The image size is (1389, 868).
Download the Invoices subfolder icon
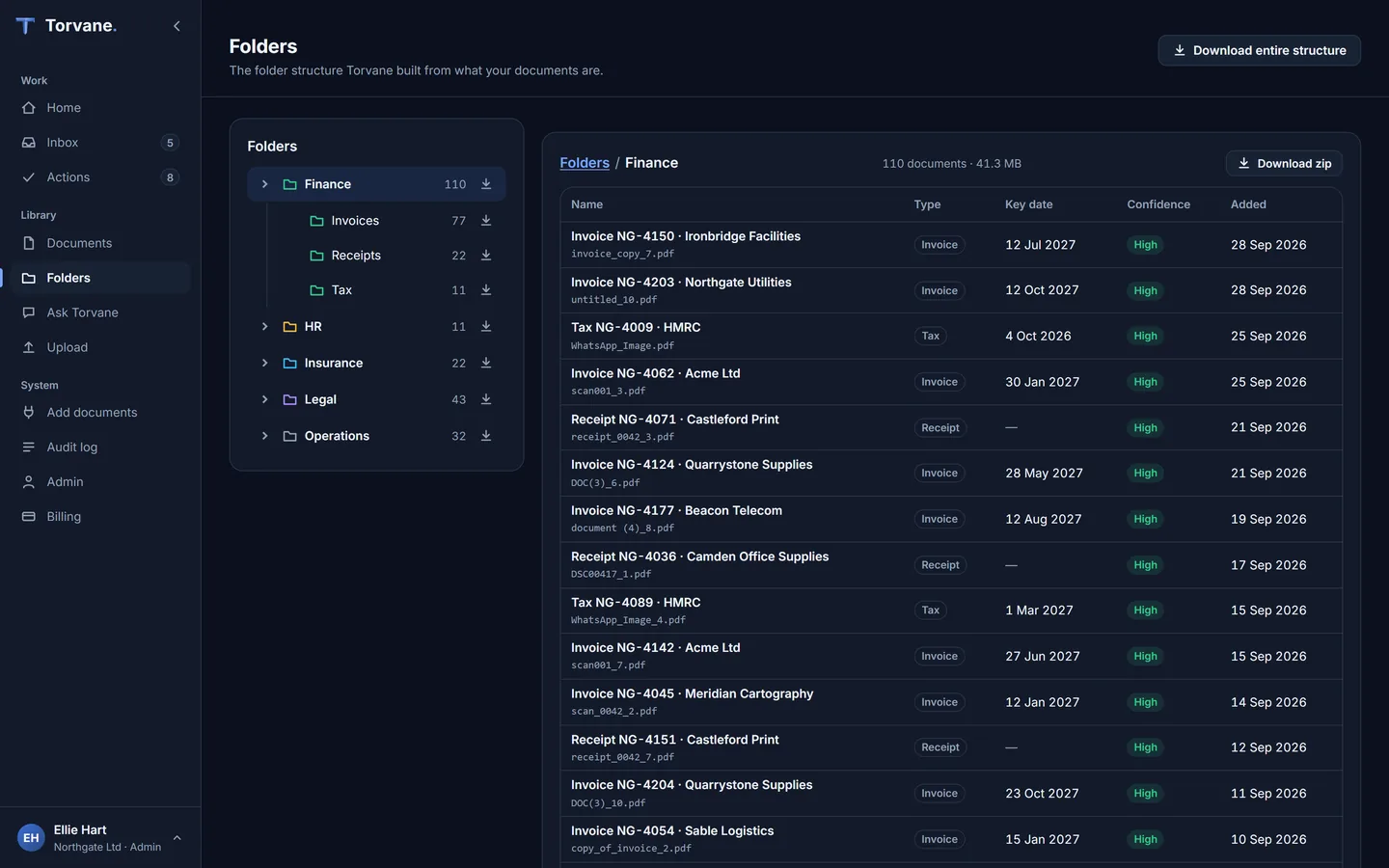click(x=486, y=221)
